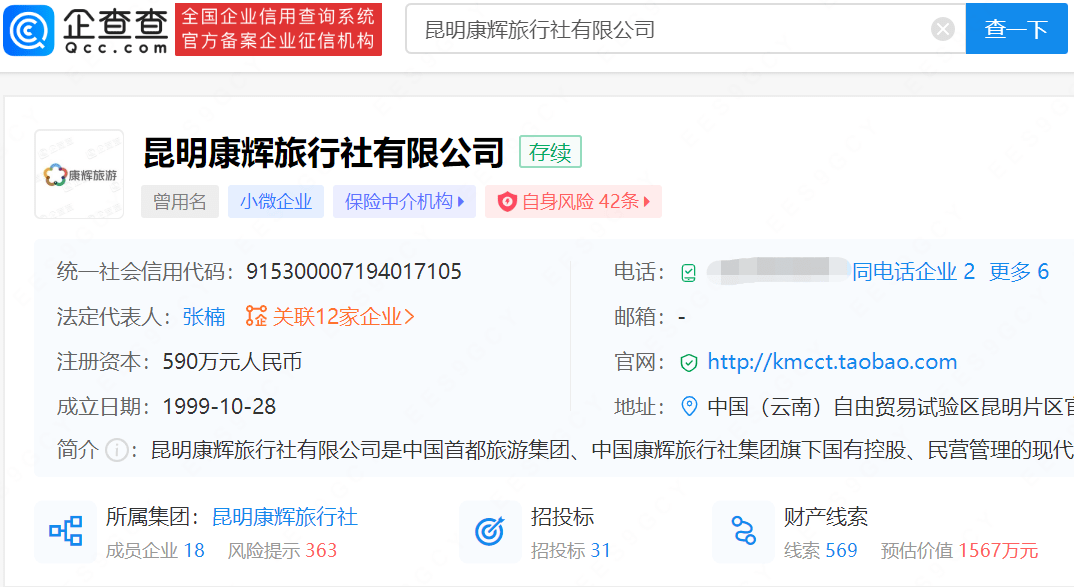The image size is (1074, 587).
Task: Open legal representative 张楠 profile
Action: pos(203,316)
